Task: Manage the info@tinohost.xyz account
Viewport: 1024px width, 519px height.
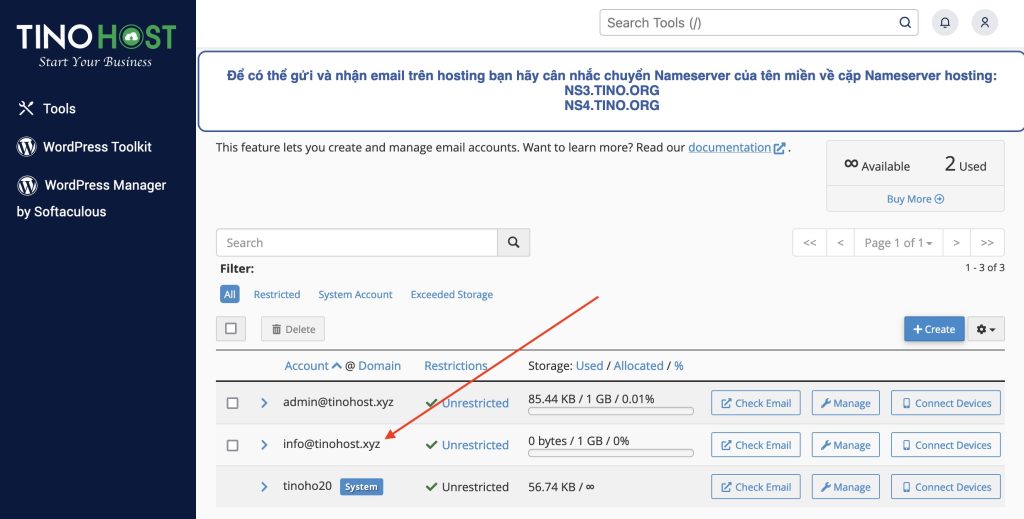Action: pyautogui.click(x=846, y=445)
